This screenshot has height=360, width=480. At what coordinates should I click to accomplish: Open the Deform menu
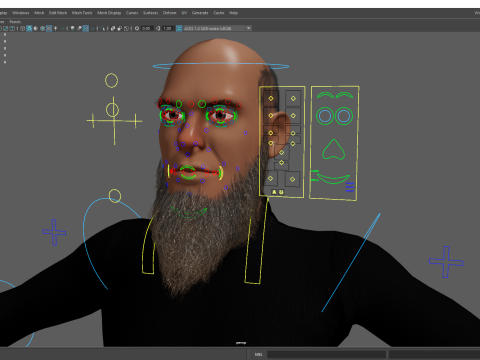[170, 13]
